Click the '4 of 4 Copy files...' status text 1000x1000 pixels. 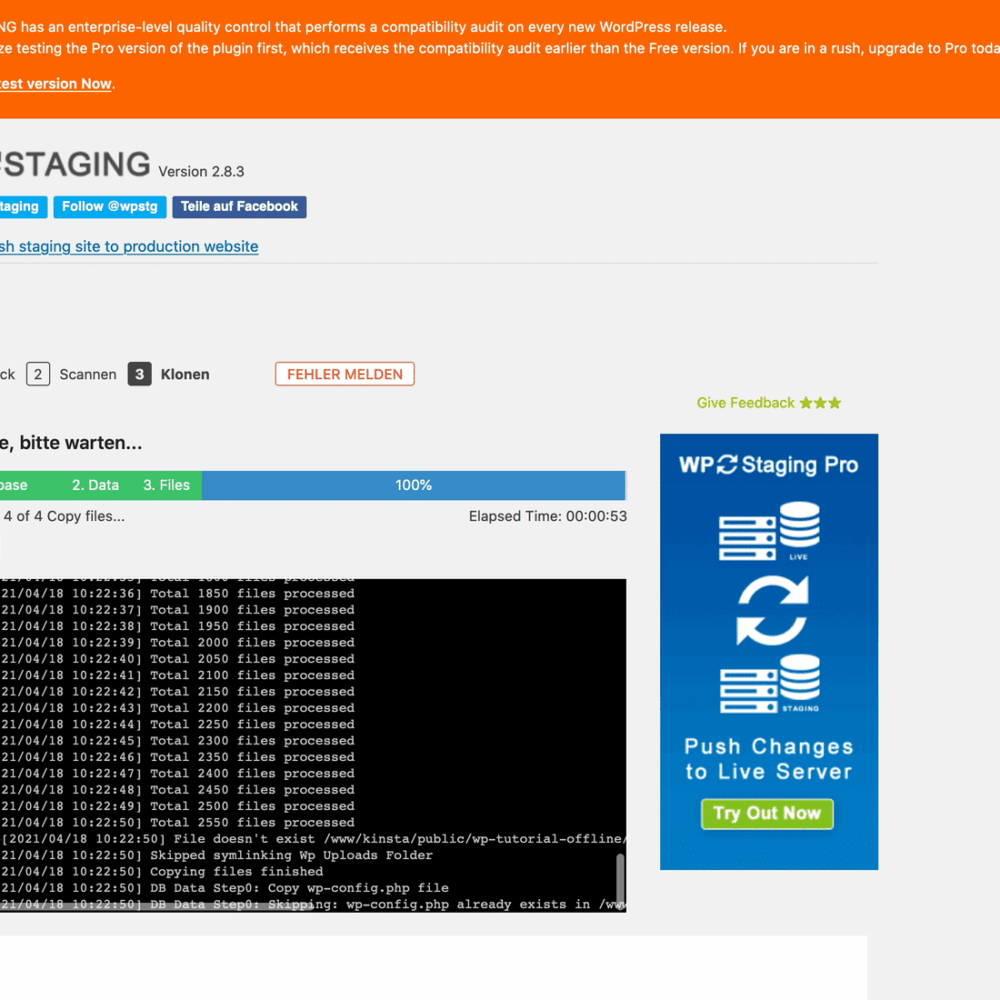point(64,517)
